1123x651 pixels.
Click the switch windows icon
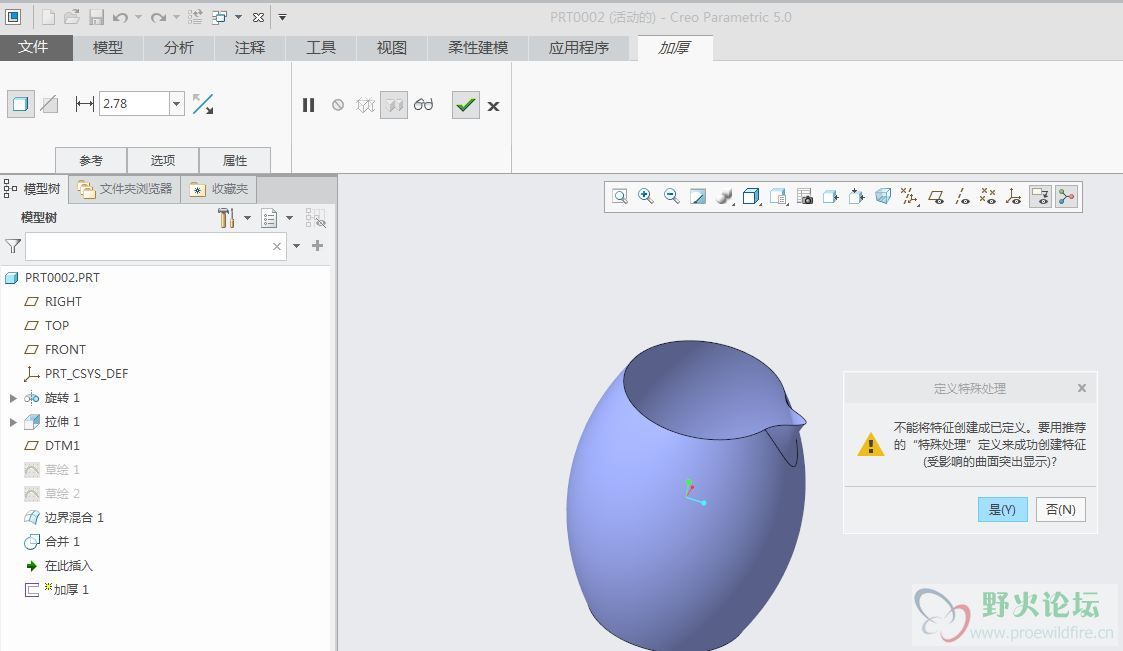(220, 17)
